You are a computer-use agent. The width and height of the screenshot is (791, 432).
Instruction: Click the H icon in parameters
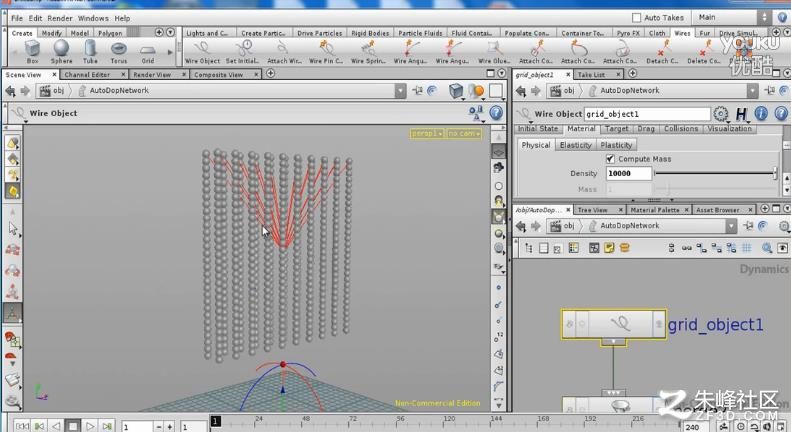pos(741,114)
